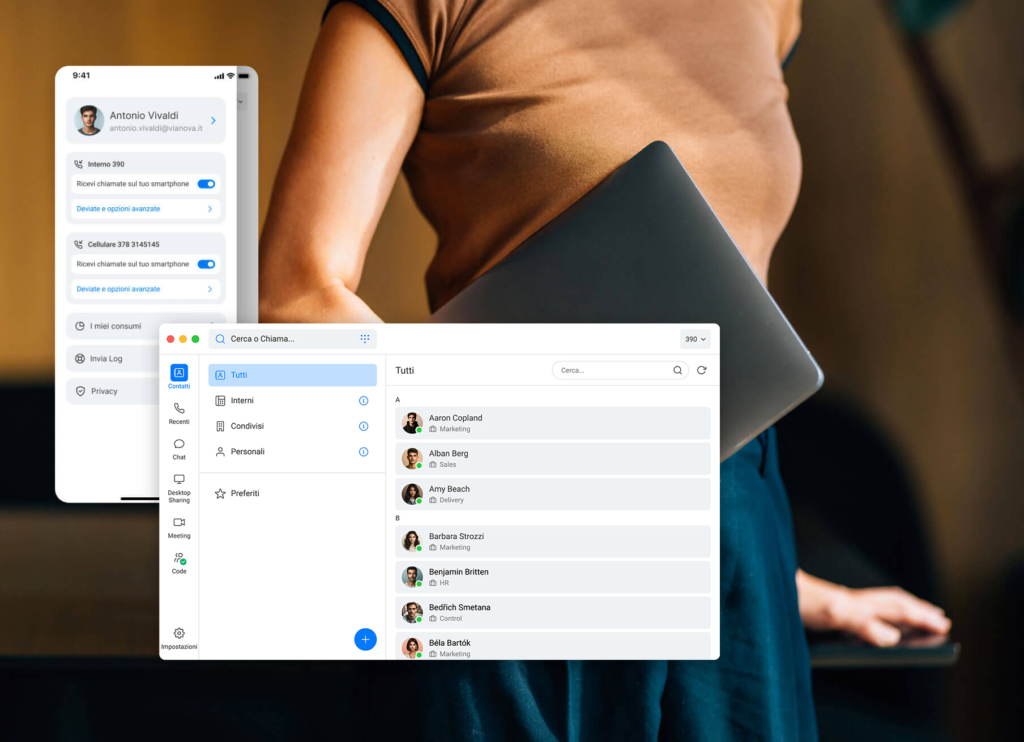Toggle receive calls for Interno 390
The width and height of the screenshot is (1024, 742).
(x=206, y=184)
